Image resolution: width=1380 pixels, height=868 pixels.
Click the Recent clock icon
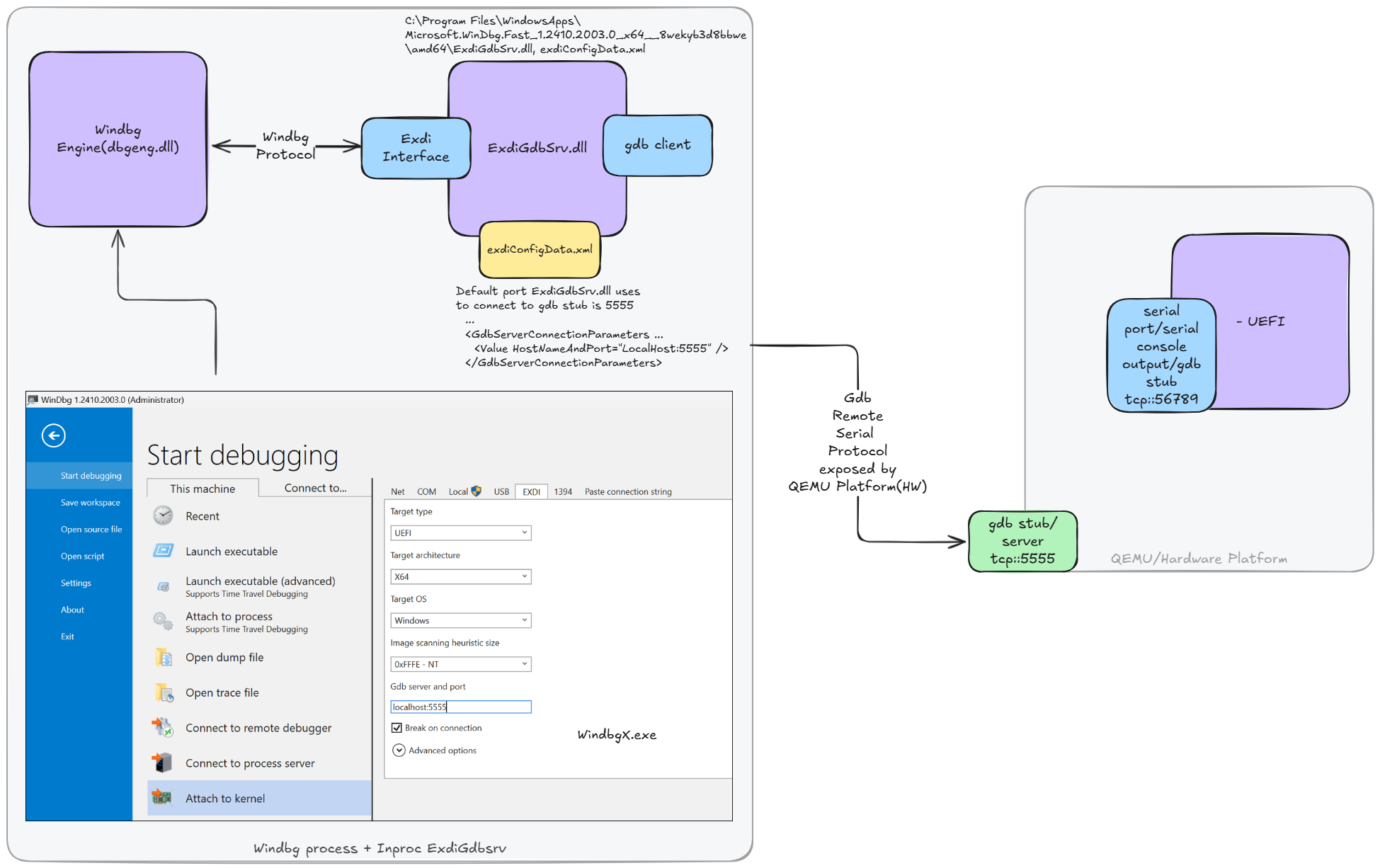(x=163, y=515)
